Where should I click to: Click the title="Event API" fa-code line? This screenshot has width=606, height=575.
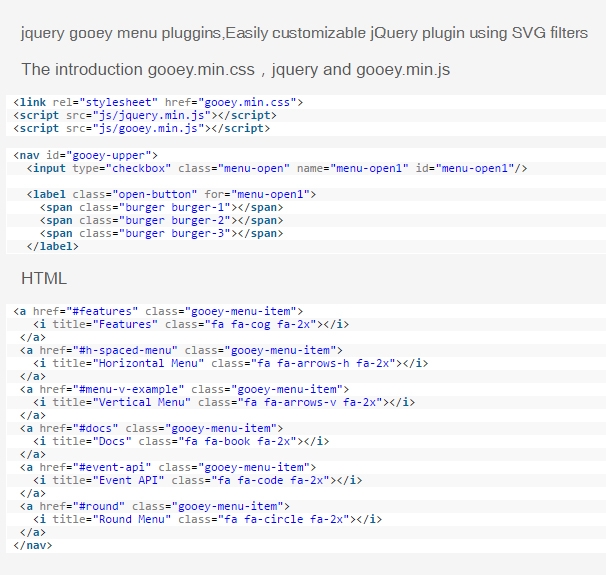tap(197, 480)
